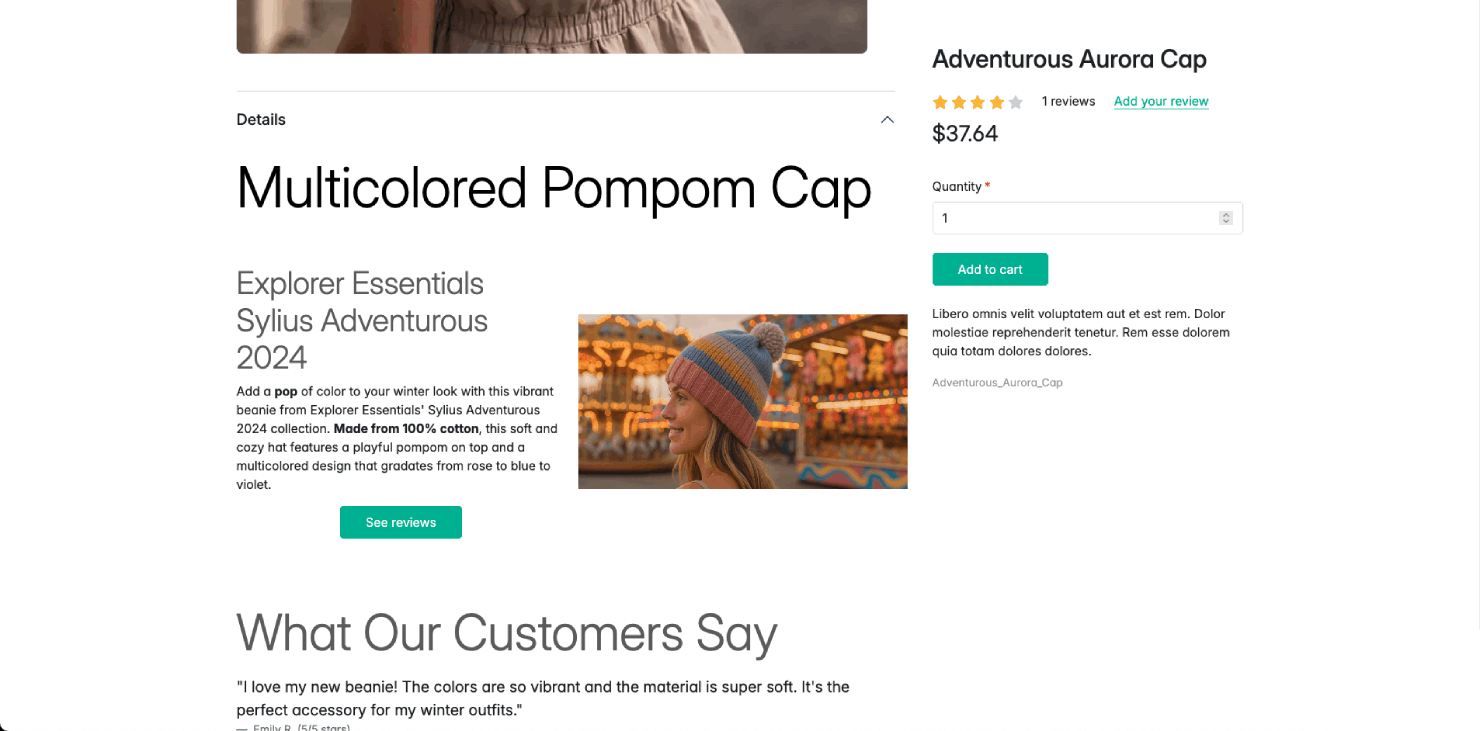Click the Details accordion header label
The width and height of the screenshot is (1480, 731).
pos(261,120)
